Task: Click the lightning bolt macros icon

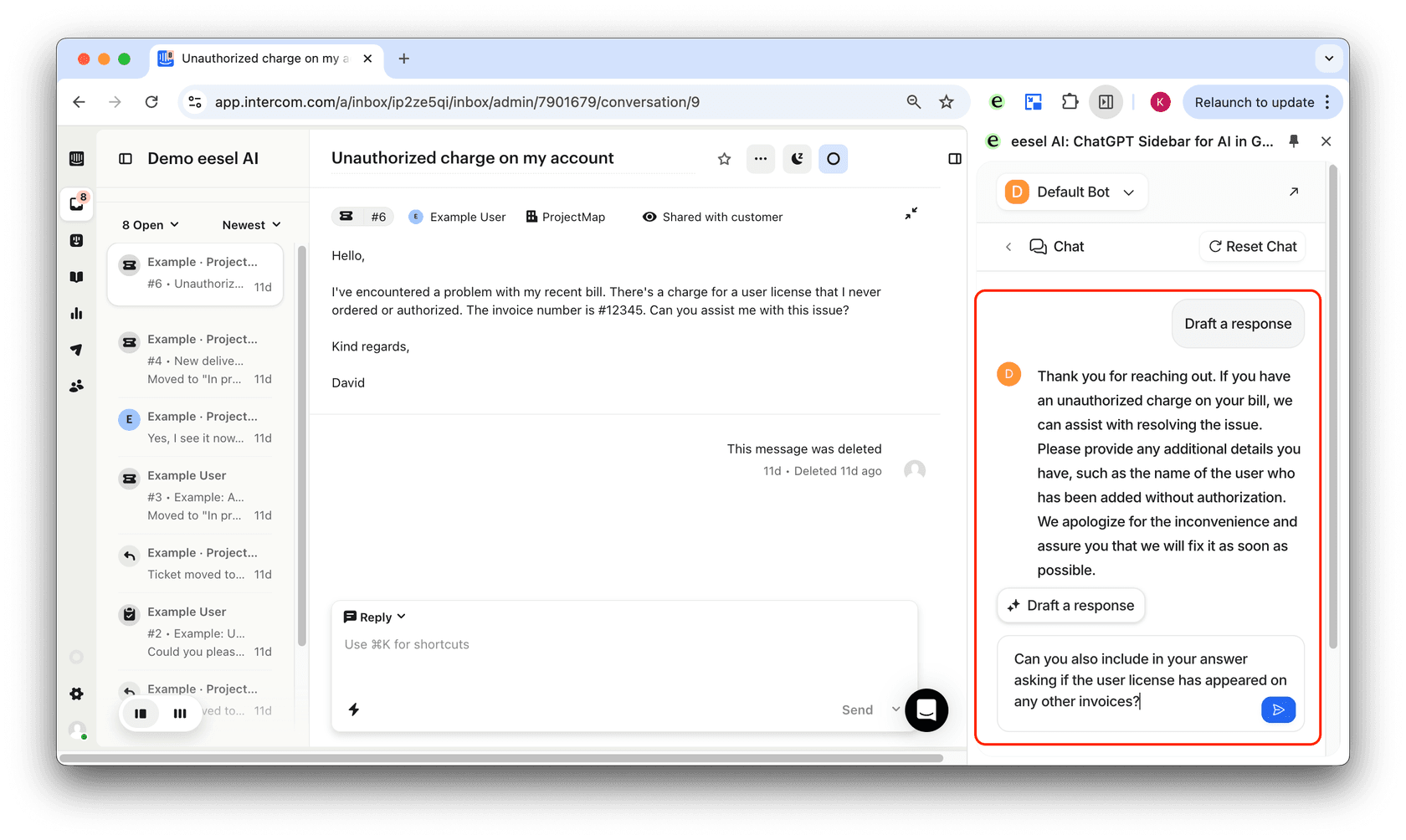Action: pos(354,709)
